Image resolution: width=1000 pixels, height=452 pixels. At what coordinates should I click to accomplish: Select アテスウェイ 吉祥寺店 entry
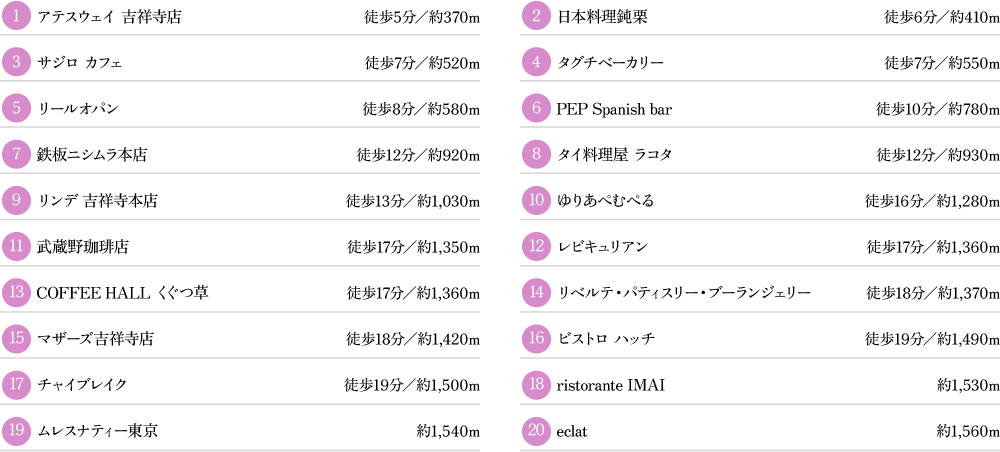109,17
